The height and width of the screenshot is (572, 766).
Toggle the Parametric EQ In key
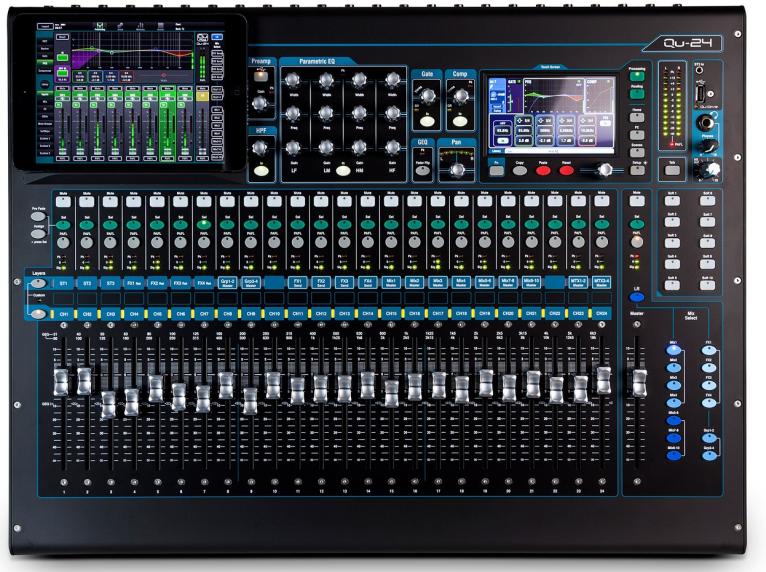pyautogui.click(x=343, y=170)
